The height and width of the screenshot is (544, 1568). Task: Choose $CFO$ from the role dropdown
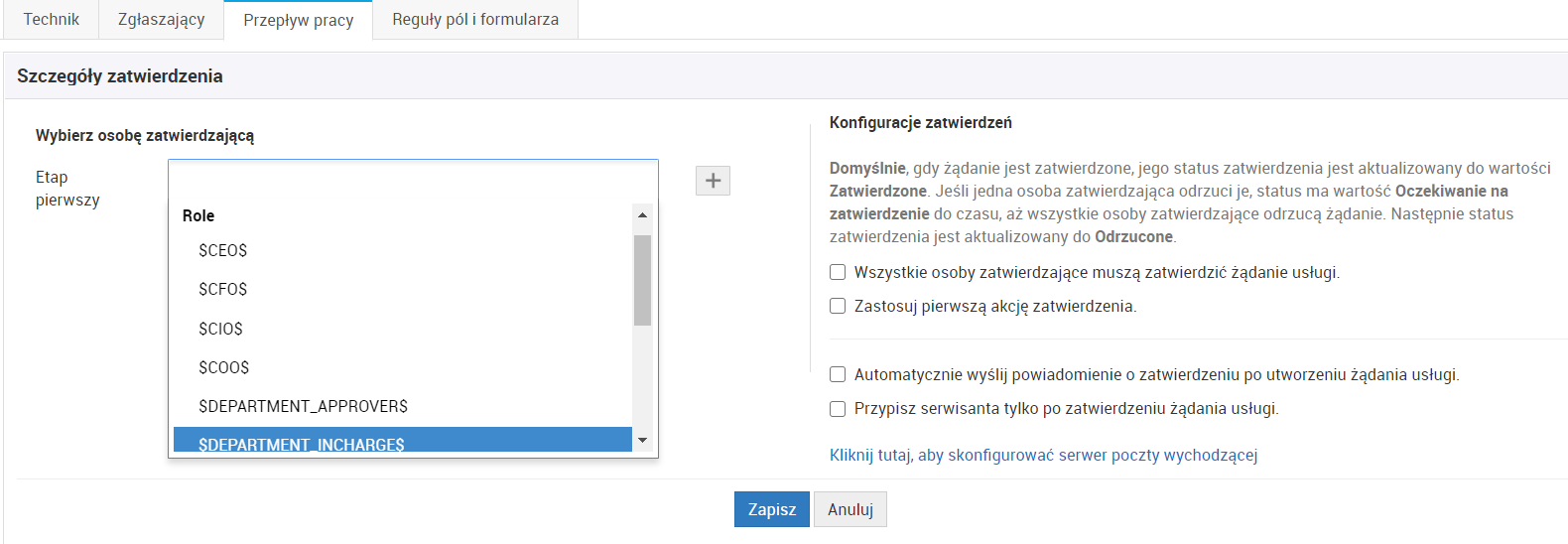click(223, 289)
